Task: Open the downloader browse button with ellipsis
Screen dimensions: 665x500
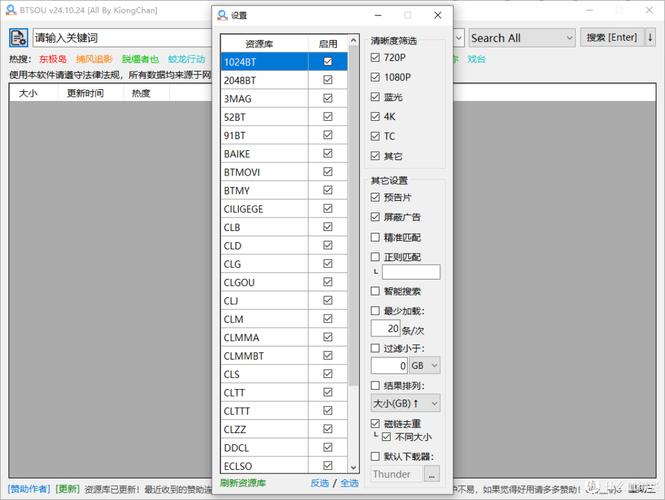Action: coord(432,474)
